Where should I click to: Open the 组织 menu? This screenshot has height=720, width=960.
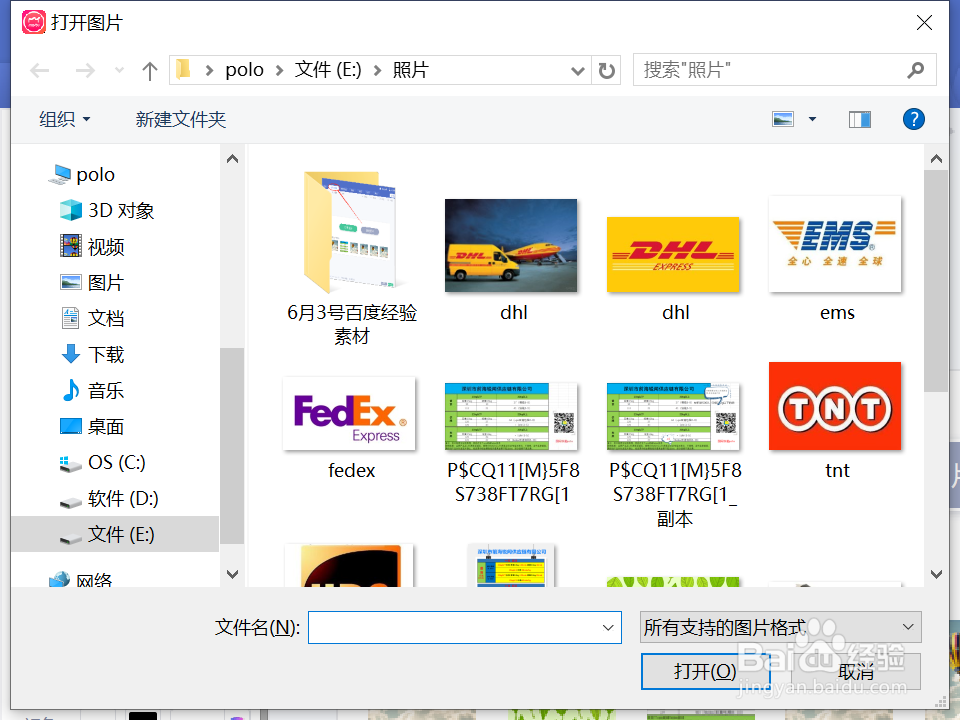coord(65,119)
